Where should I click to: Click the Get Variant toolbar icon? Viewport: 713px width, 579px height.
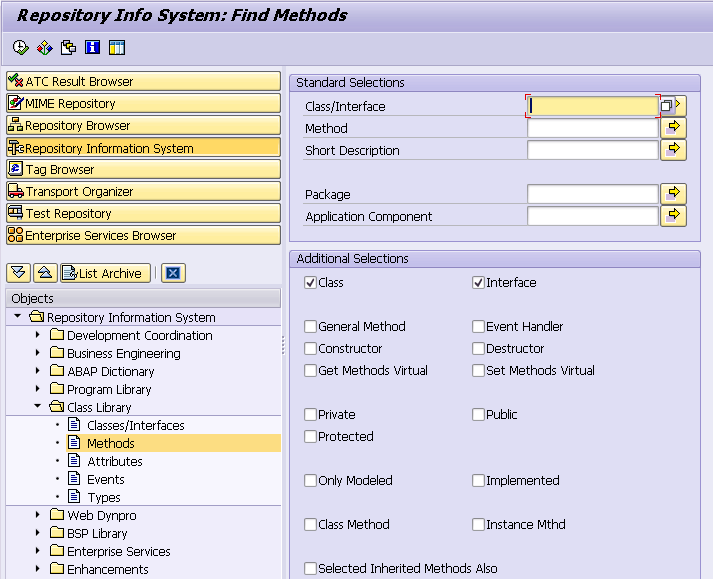point(45,47)
